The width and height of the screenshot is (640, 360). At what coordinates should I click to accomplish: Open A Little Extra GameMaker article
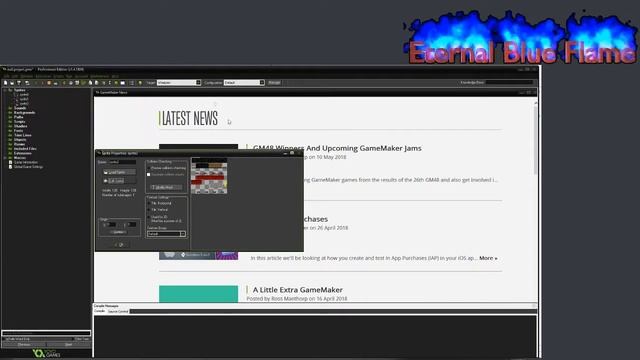click(x=298, y=290)
